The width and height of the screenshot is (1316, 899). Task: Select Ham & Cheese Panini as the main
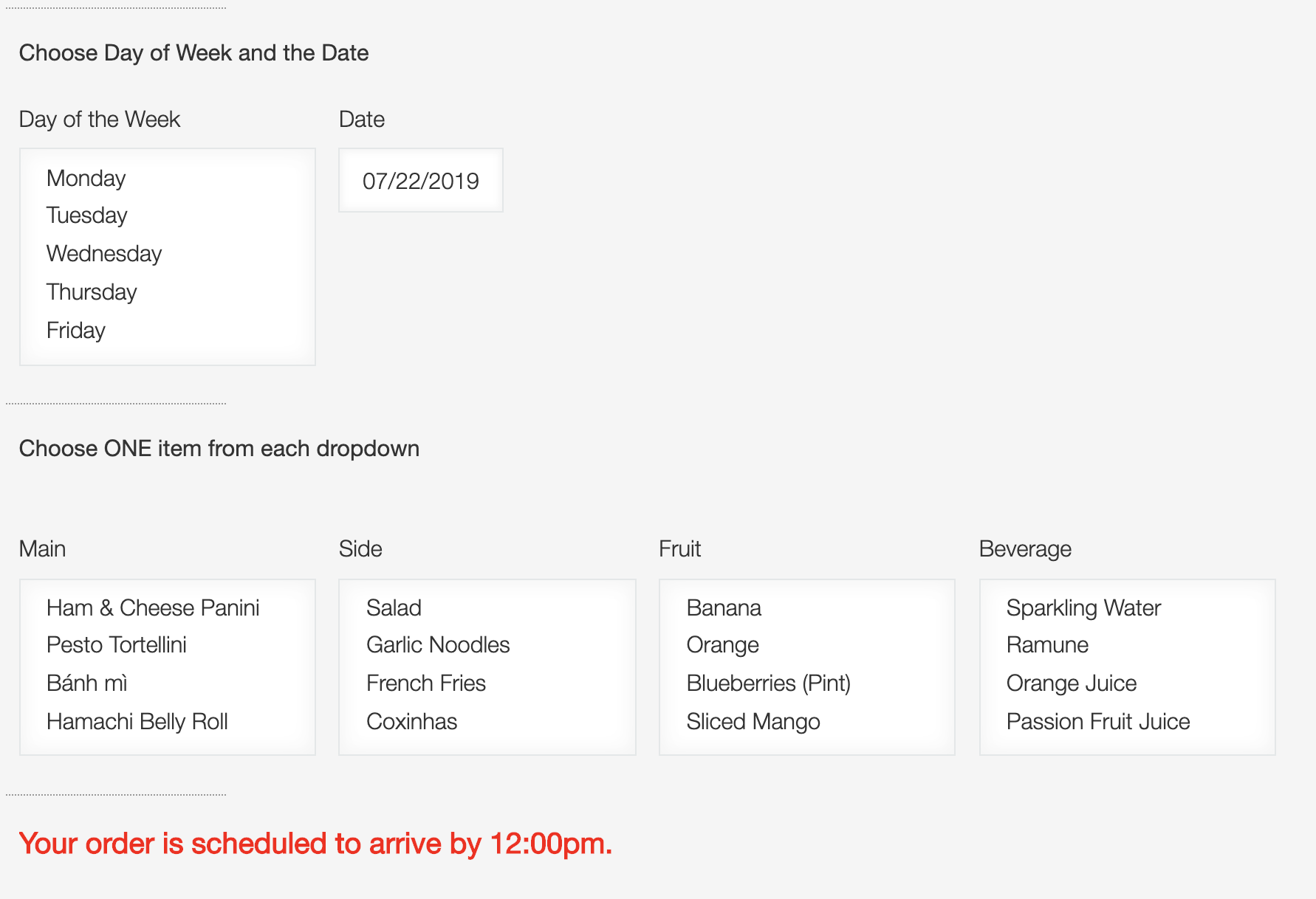click(153, 607)
